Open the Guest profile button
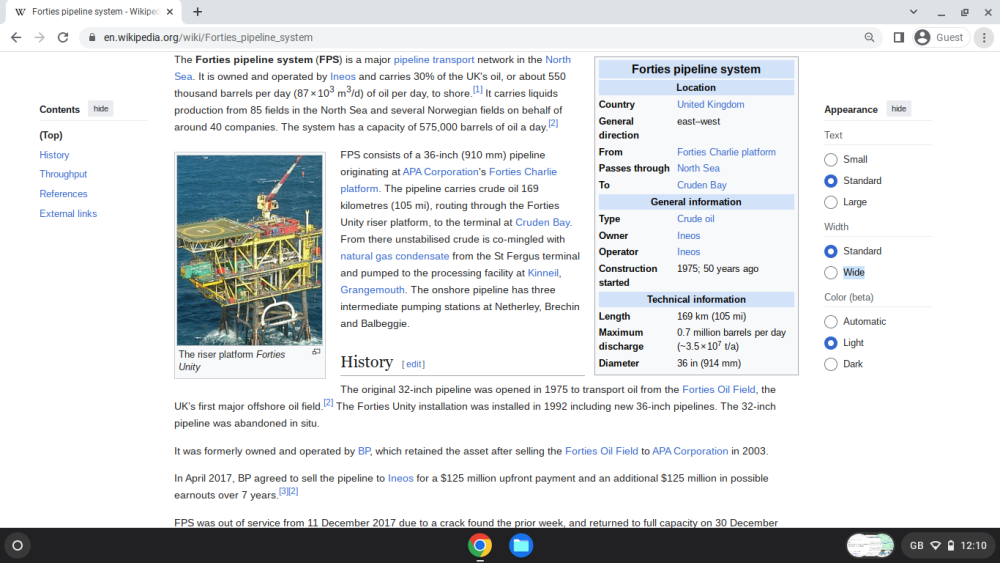 pyautogui.click(x=941, y=38)
